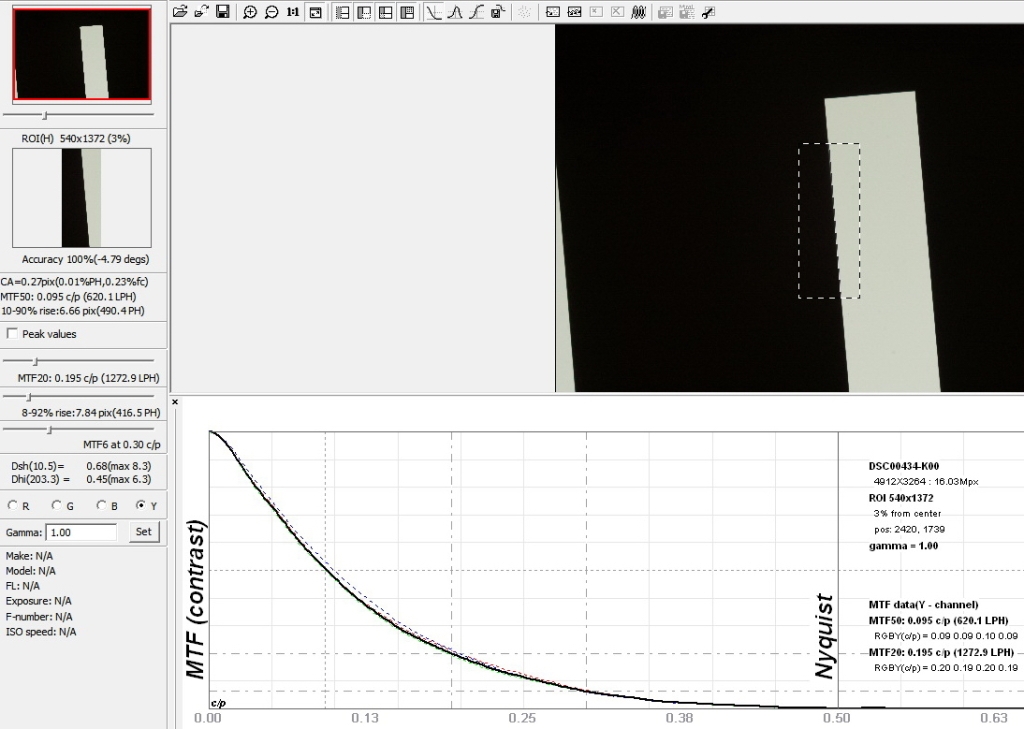Click the zoom in magnifier icon
1024x729 pixels.
pos(250,12)
